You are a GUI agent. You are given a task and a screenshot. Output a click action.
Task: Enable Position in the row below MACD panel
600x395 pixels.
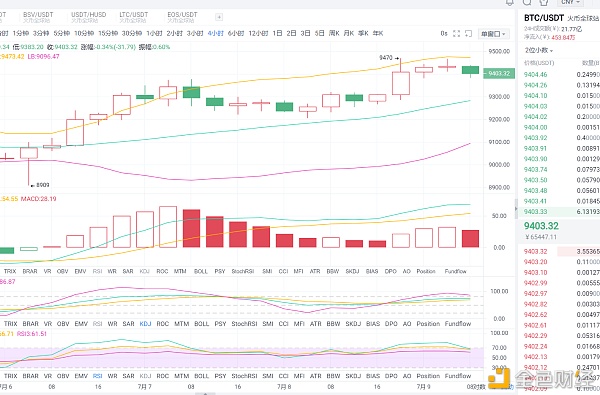tap(426, 271)
